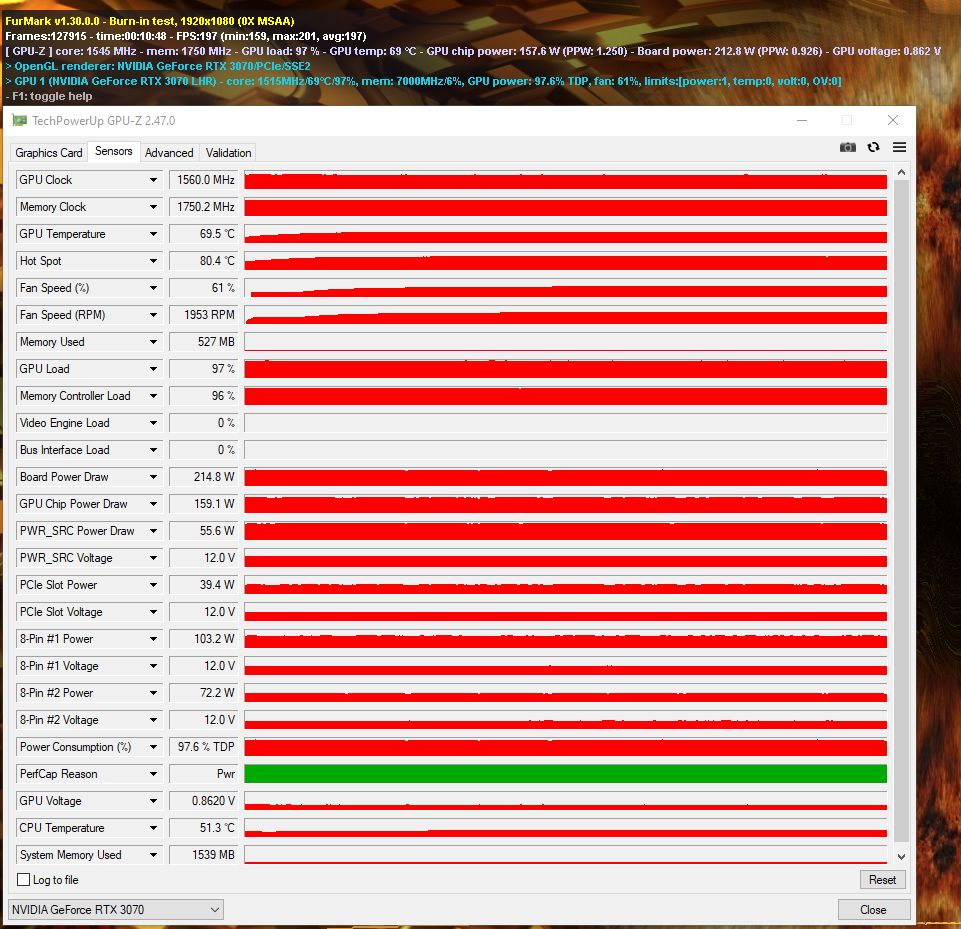The height and width of the screenshot is (929, 961).
Task: Click the refresh sensors icon
Action: tap(873, 147)
